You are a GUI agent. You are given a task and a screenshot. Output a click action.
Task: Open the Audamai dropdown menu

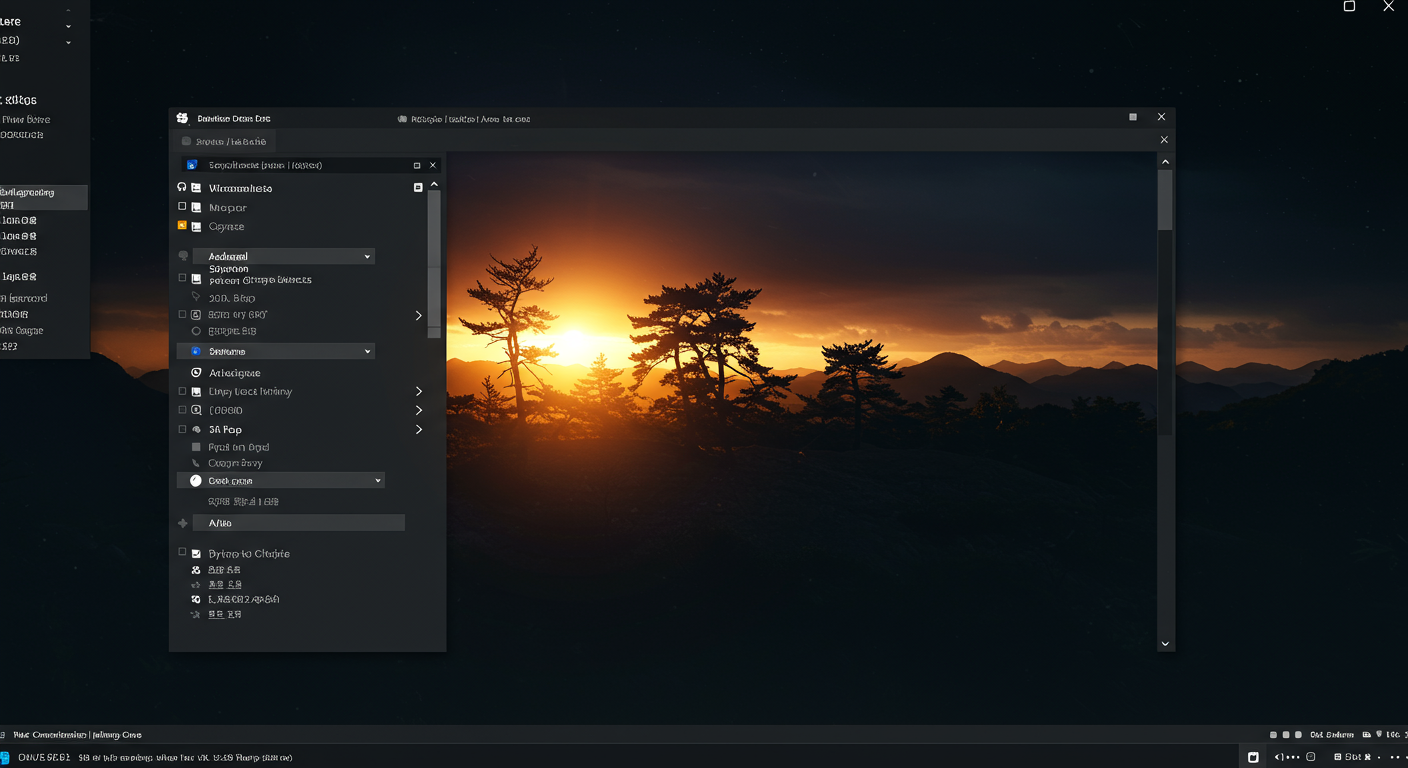click(x=284, y=255)
